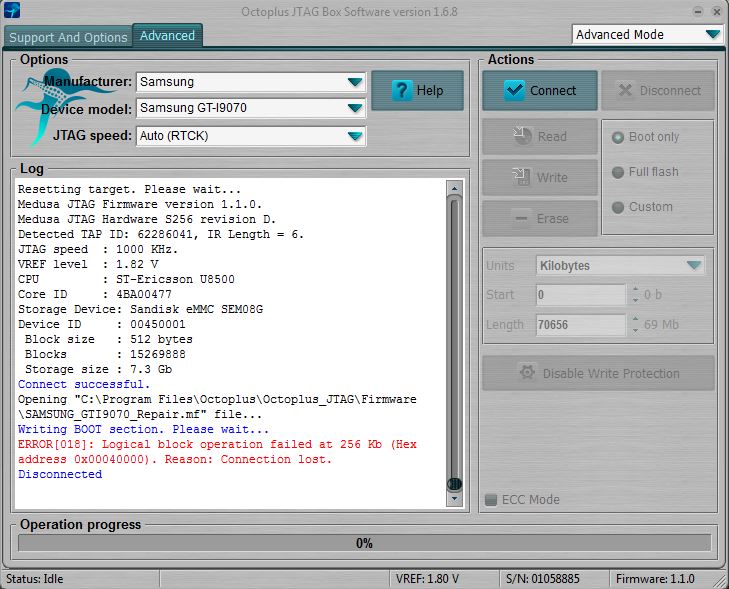Image resolution: width=729 pixels, height=589 pixels.
Task: Click the Write button's icon
Action: pyautogui.click(x=521, y=177)
